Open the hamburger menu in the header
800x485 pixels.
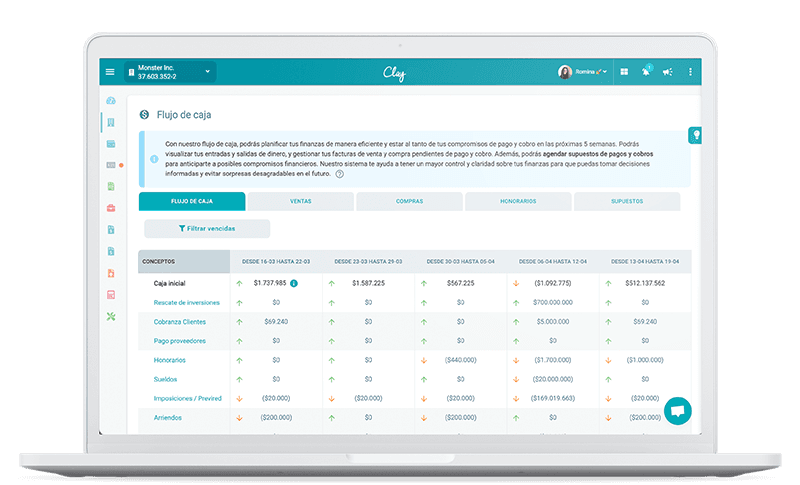[110, 72]
